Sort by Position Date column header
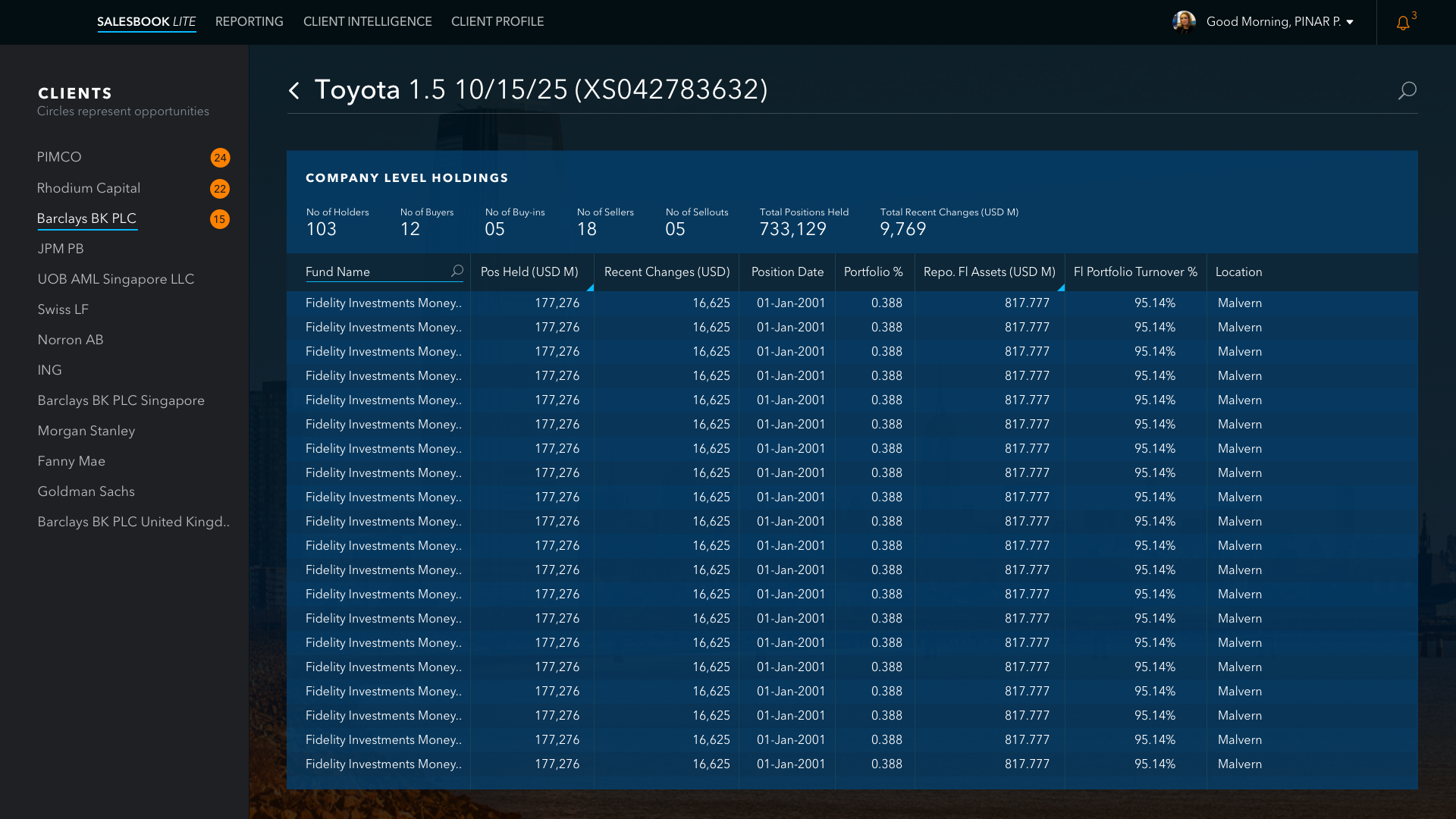1456x819 pixels. 787,271
